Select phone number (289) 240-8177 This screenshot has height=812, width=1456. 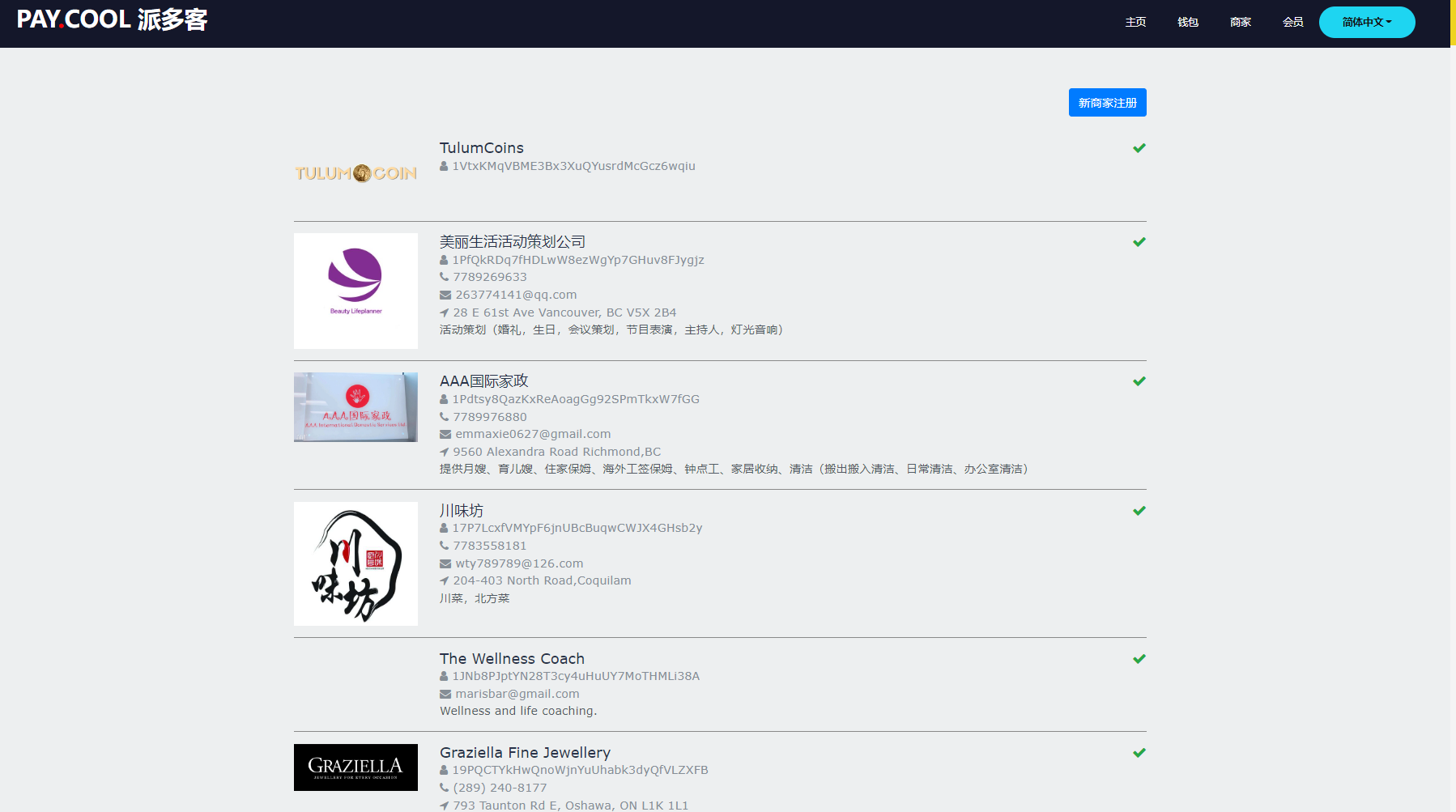500,788
